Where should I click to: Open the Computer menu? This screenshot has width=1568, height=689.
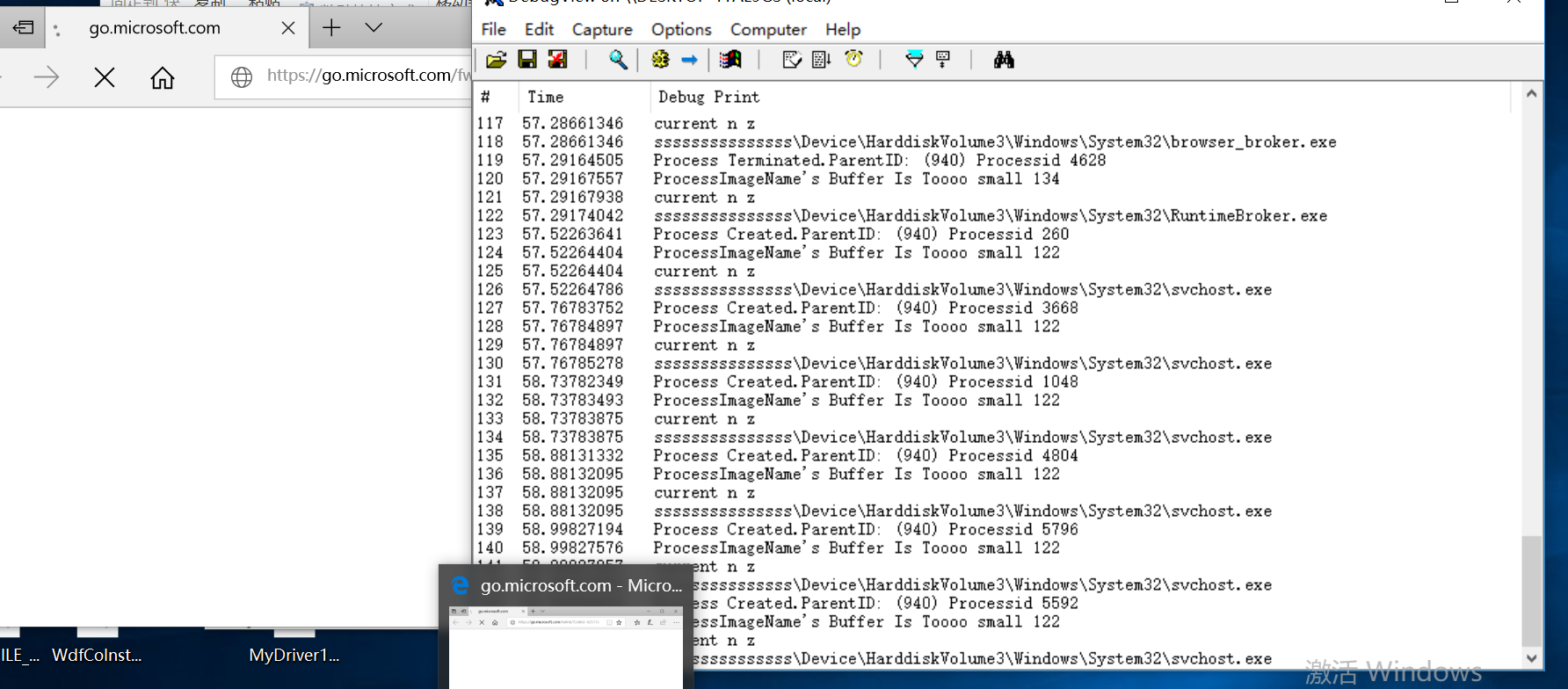[768, 29]
